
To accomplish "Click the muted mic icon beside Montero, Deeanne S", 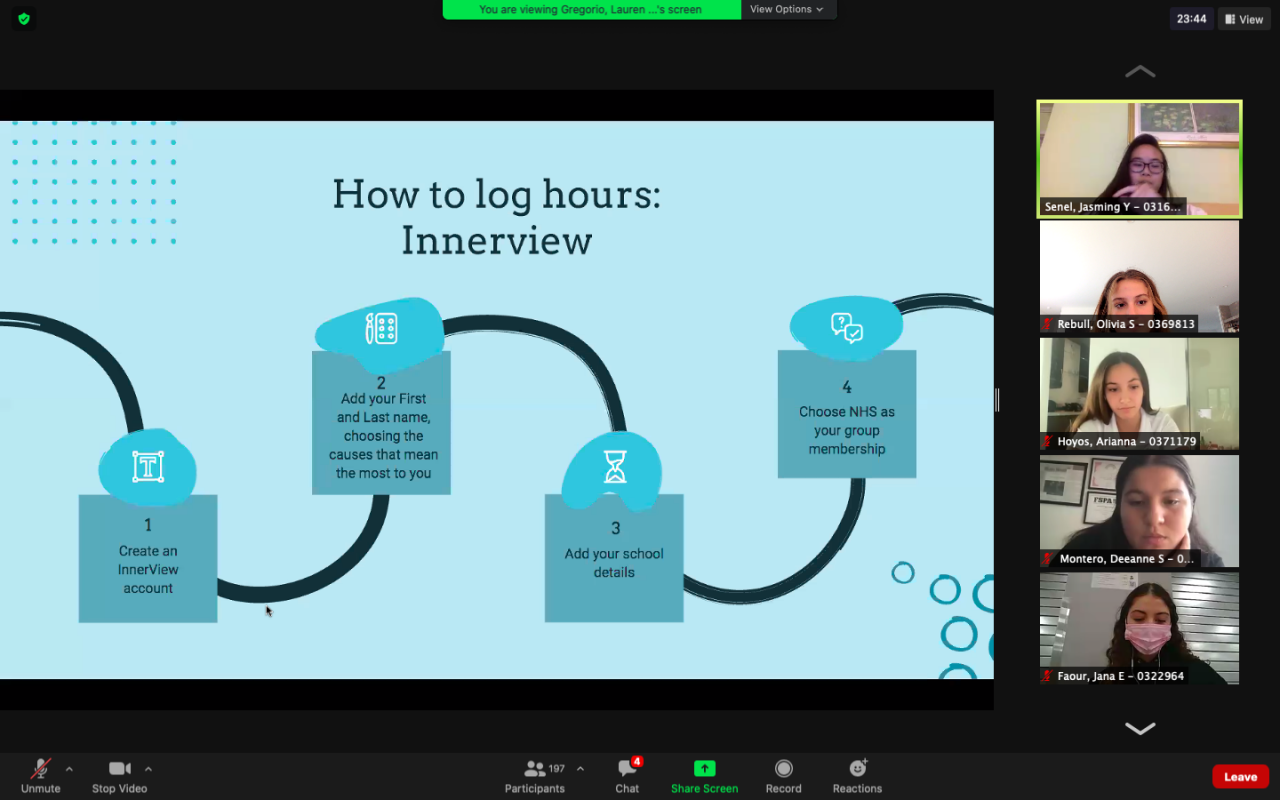I will click(1048, 558).
